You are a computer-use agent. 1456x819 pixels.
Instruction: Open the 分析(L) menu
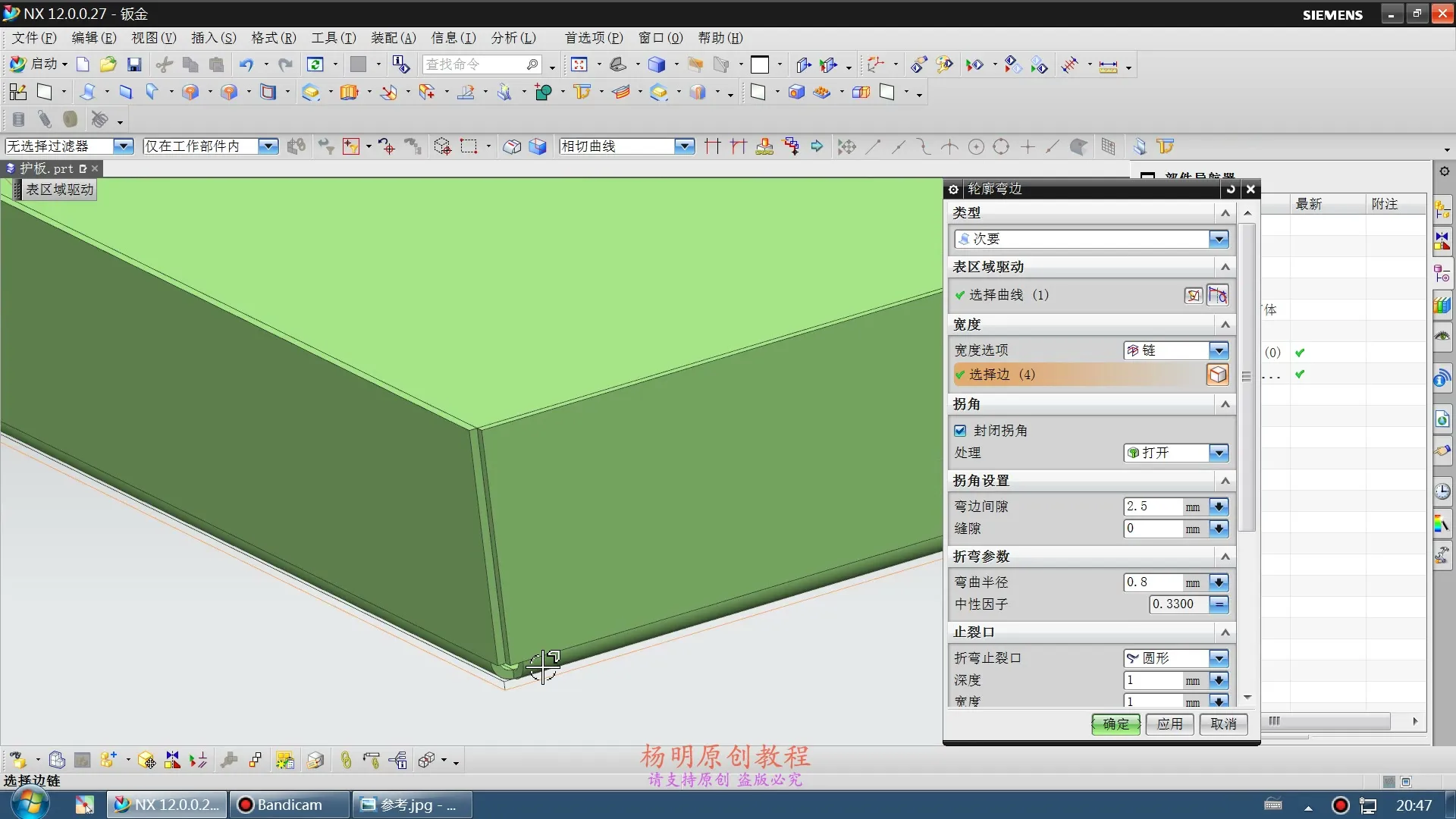click(x=513, y=38)
